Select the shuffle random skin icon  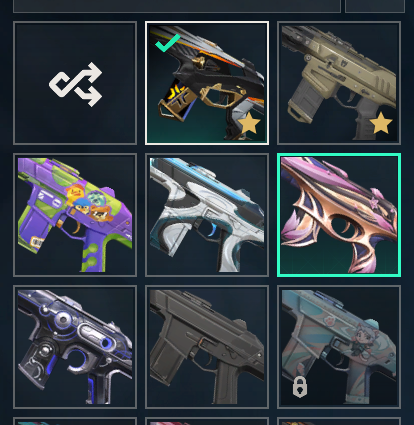[x=75, y=84]
